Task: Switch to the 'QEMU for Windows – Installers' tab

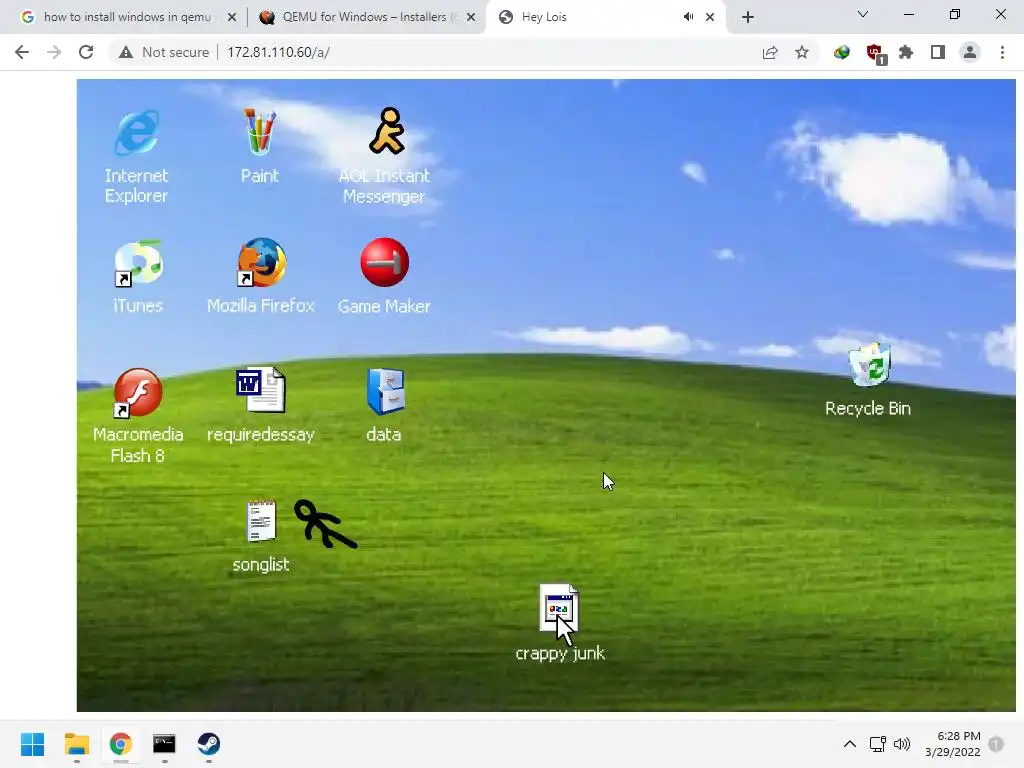Action: pos(366,17)
